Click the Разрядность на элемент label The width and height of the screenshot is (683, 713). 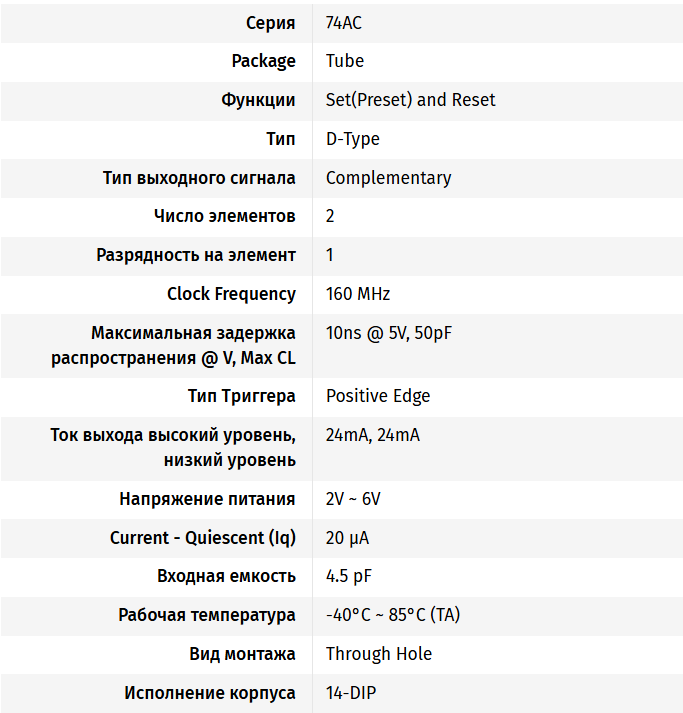coord(196,255)
